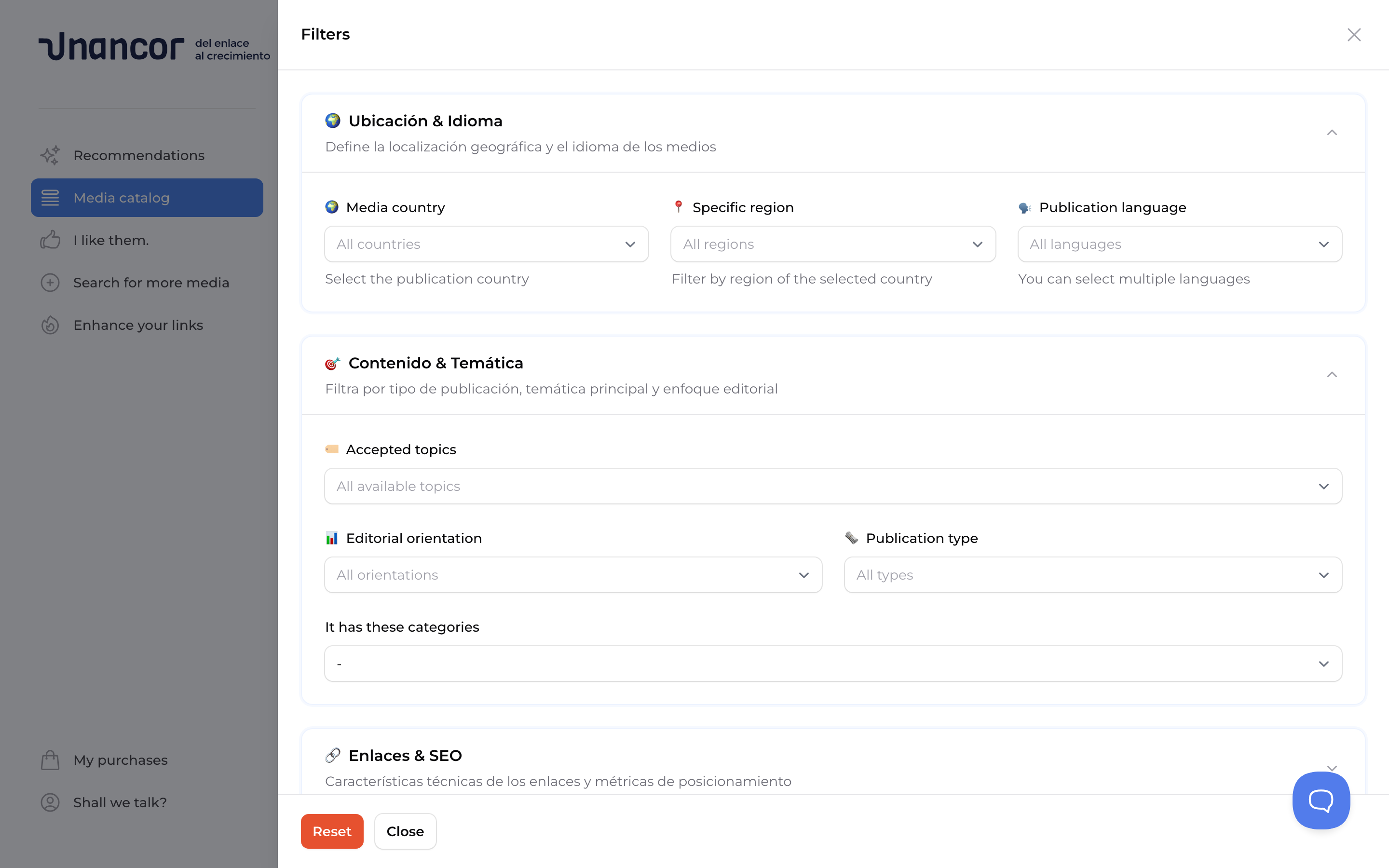This screenshot has width=1389, height=868.
Task: Open the Publication language dropdown
Action: 1180,244
